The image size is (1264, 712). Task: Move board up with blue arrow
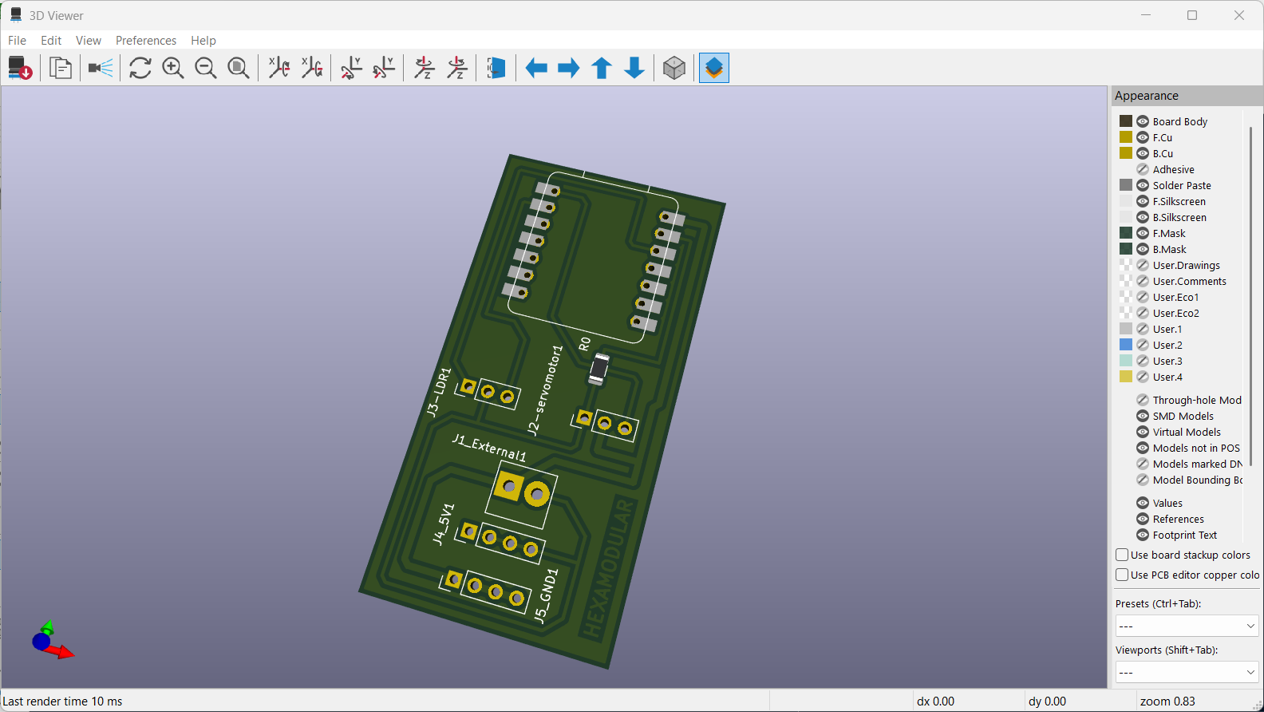pyautogui.click(x=602, y=68)
